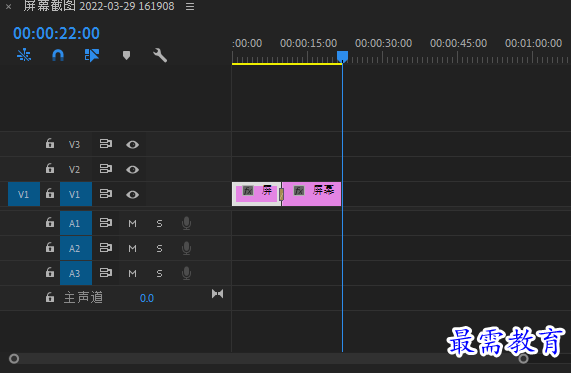Select the 屏幕截图 2022-03-29 161908 sequence tab
The width and height of the screenshot is (571, 373).
[x=99, y=6]
